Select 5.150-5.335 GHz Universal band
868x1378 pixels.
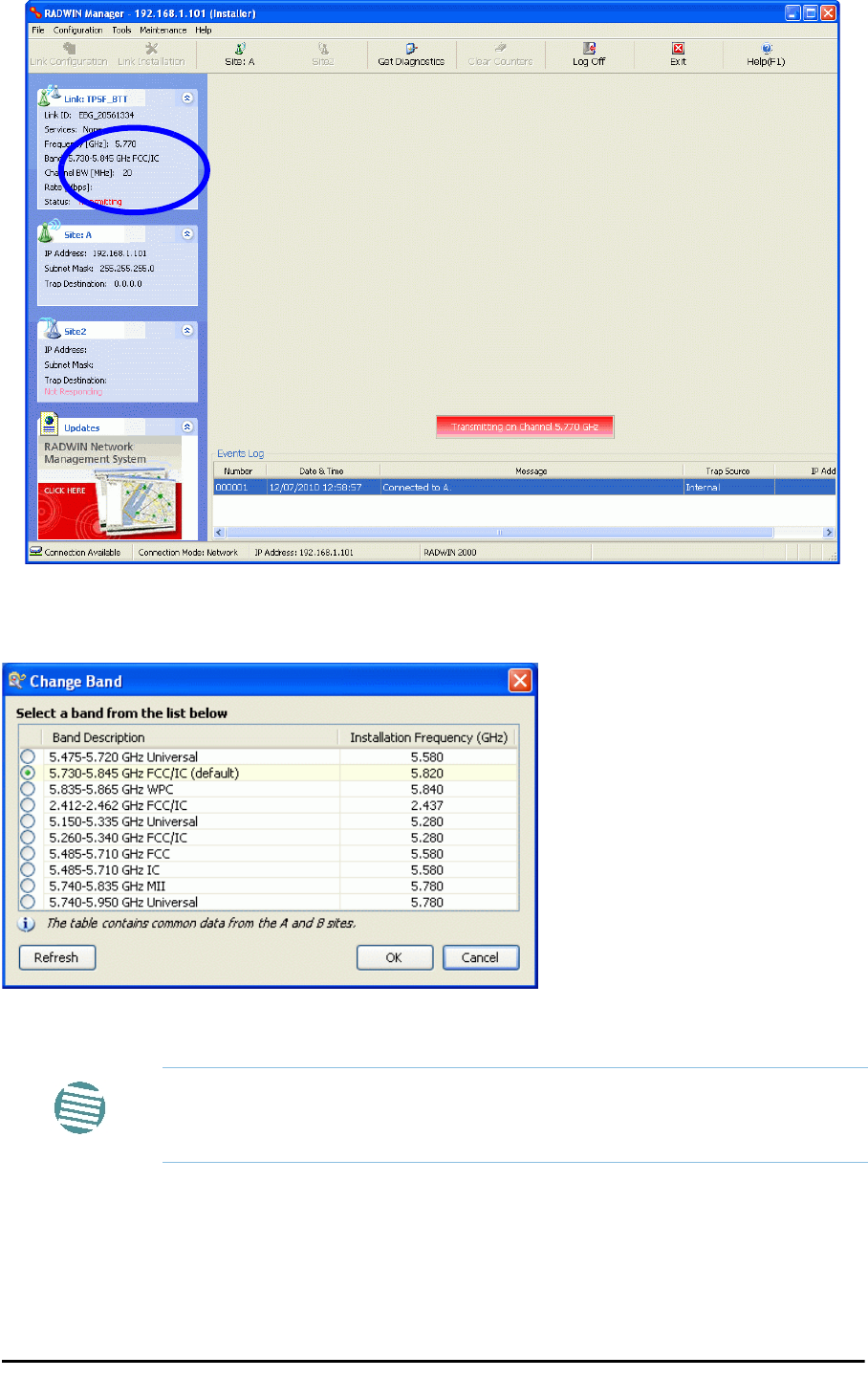click(28, 821)
